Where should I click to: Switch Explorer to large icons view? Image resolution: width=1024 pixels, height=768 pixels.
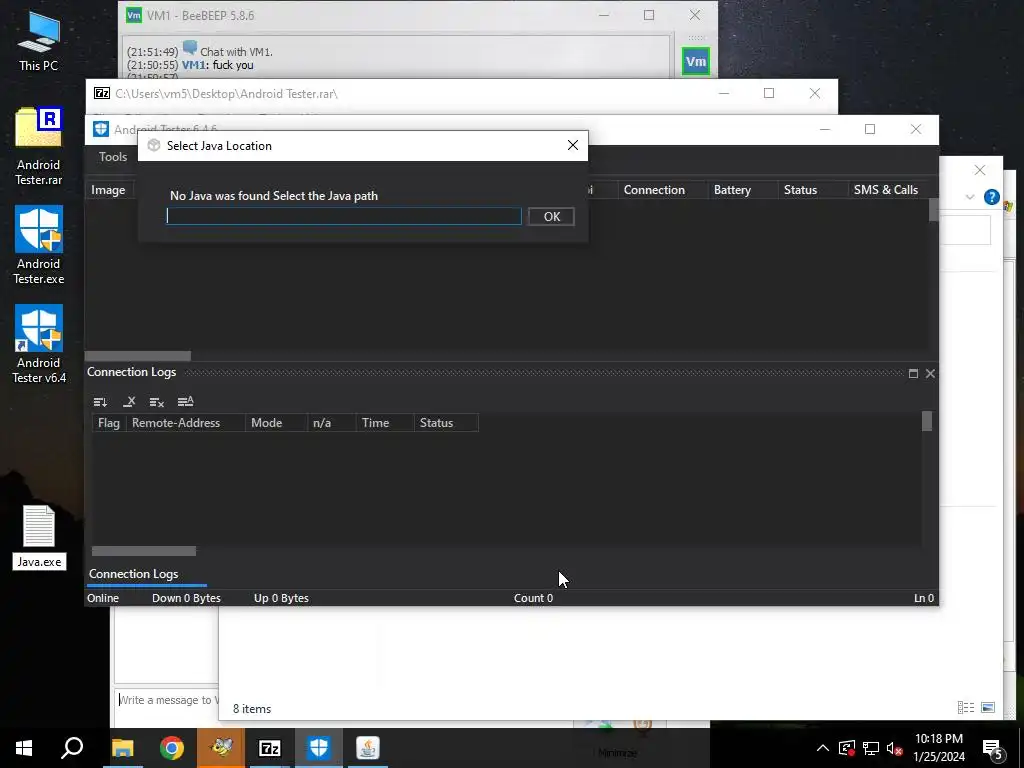click(988, 707)
